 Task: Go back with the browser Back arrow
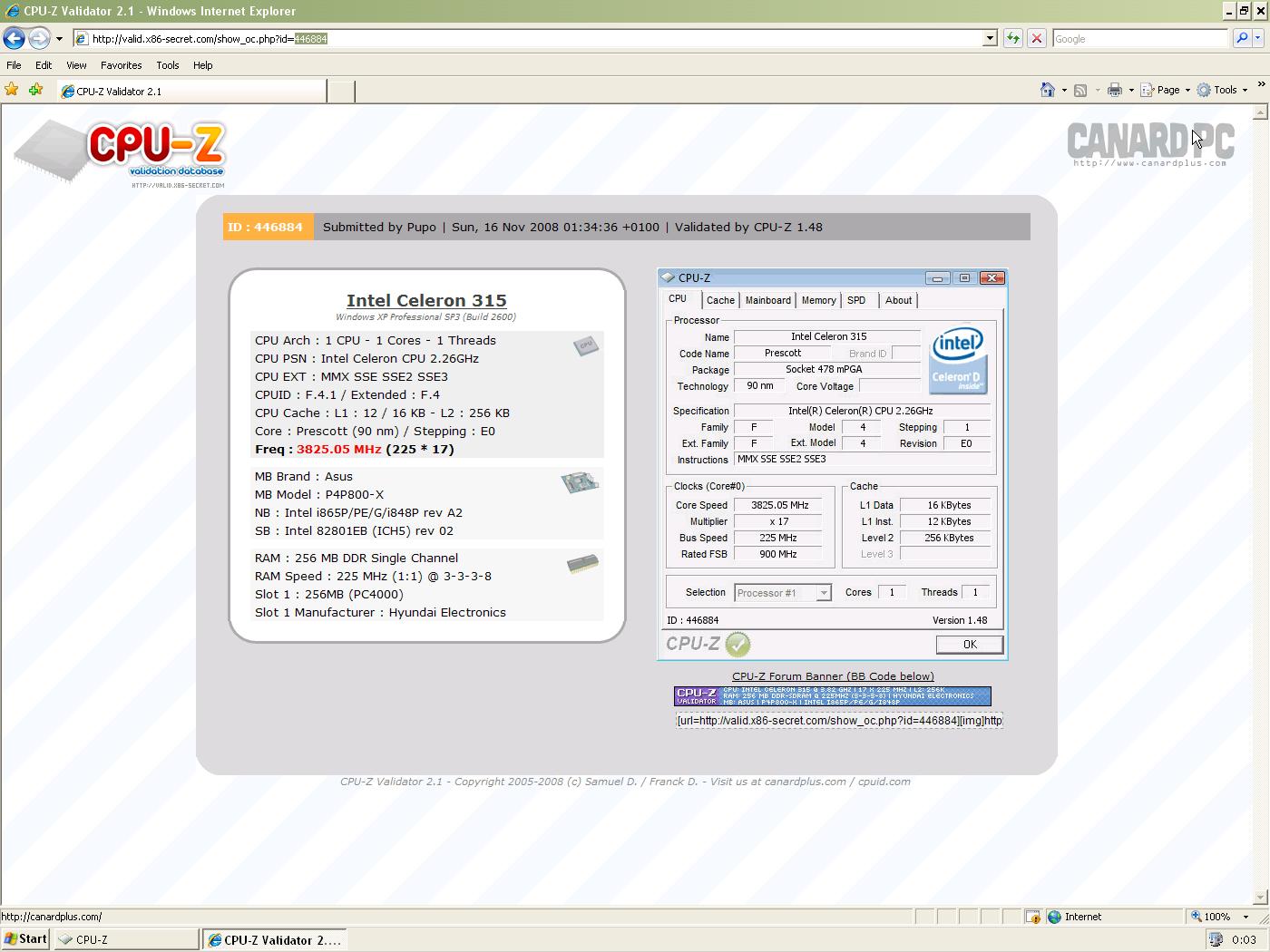(x=14, y=38)
